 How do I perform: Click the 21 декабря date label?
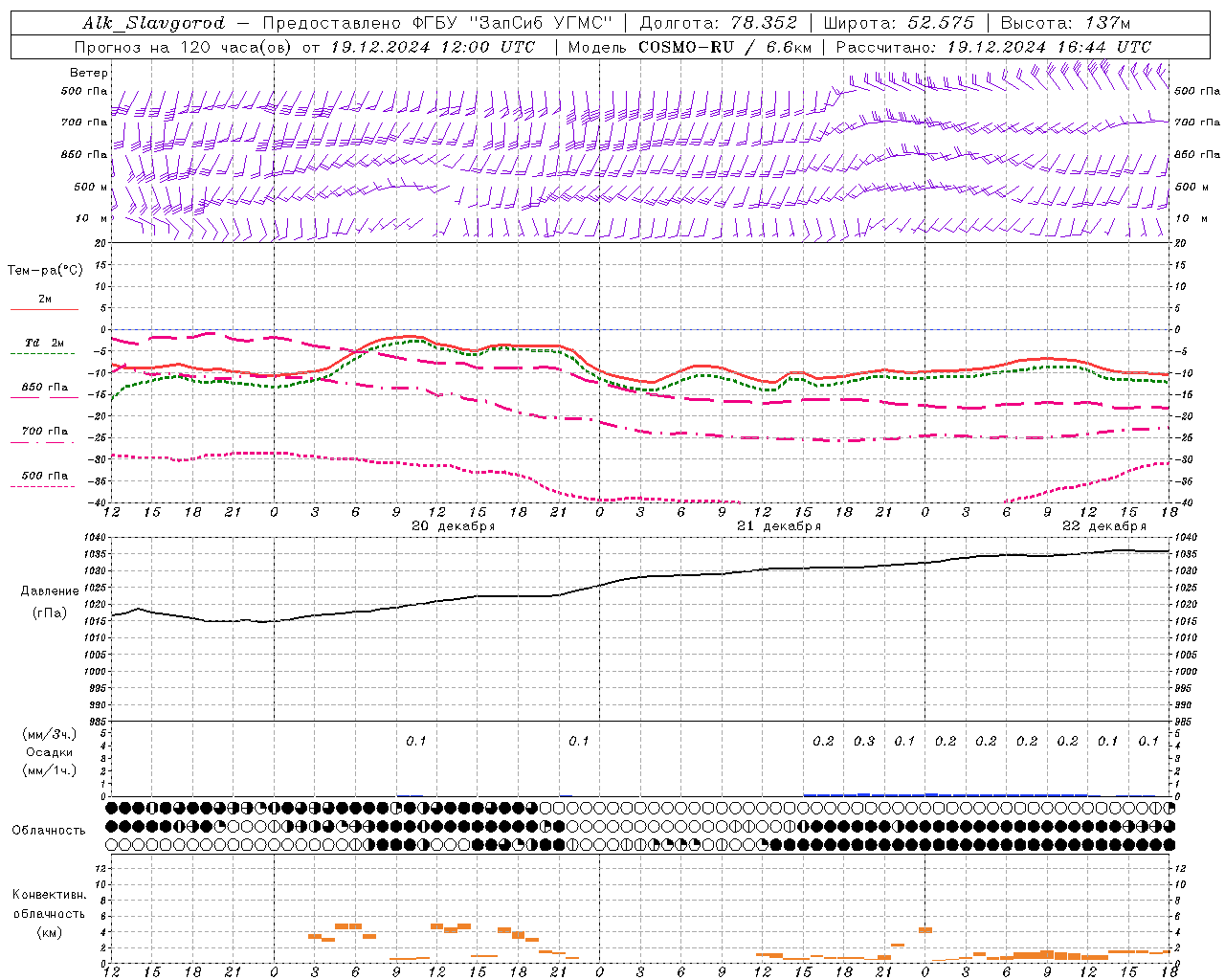(779, 526)
